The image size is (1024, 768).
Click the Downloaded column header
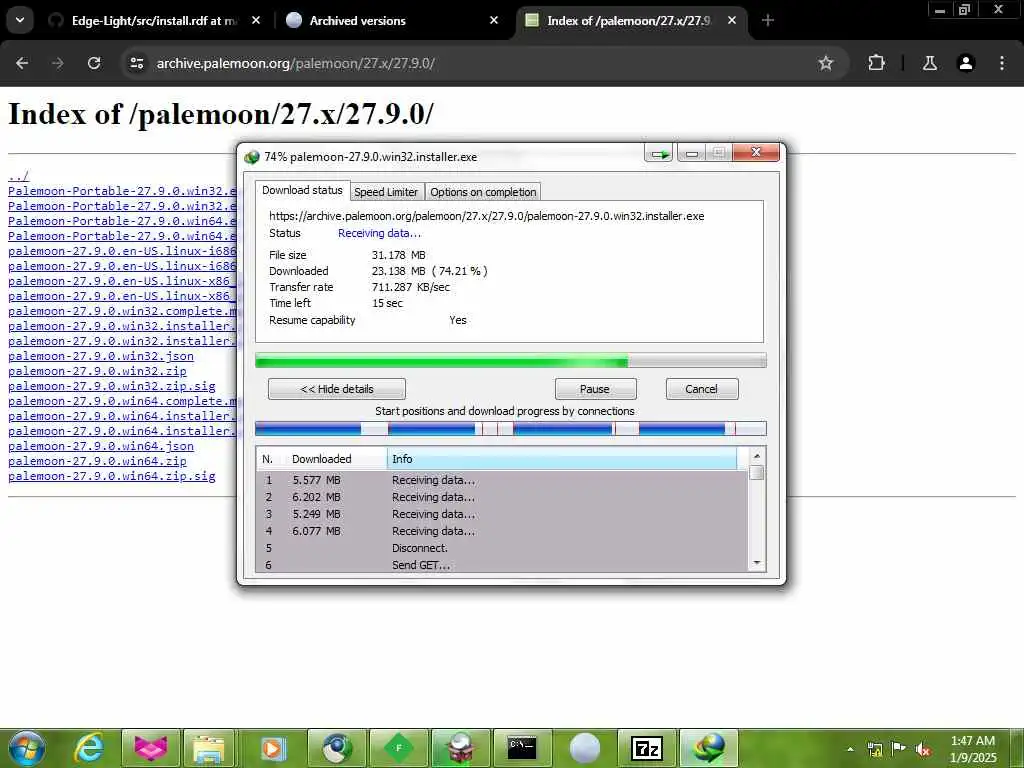tap(336, 459)
